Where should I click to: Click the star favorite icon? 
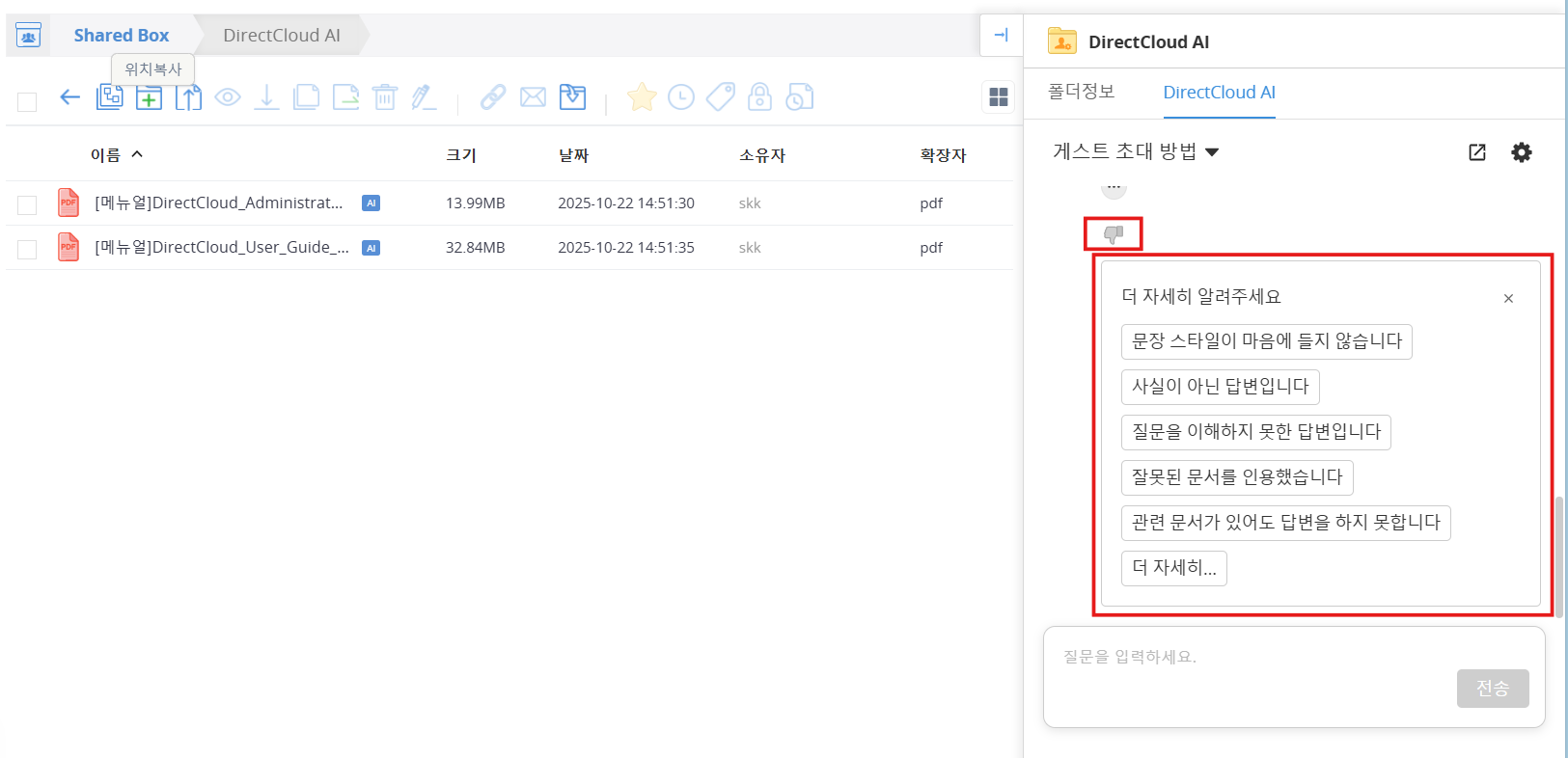pyautogui.click(x=642, y=97)
